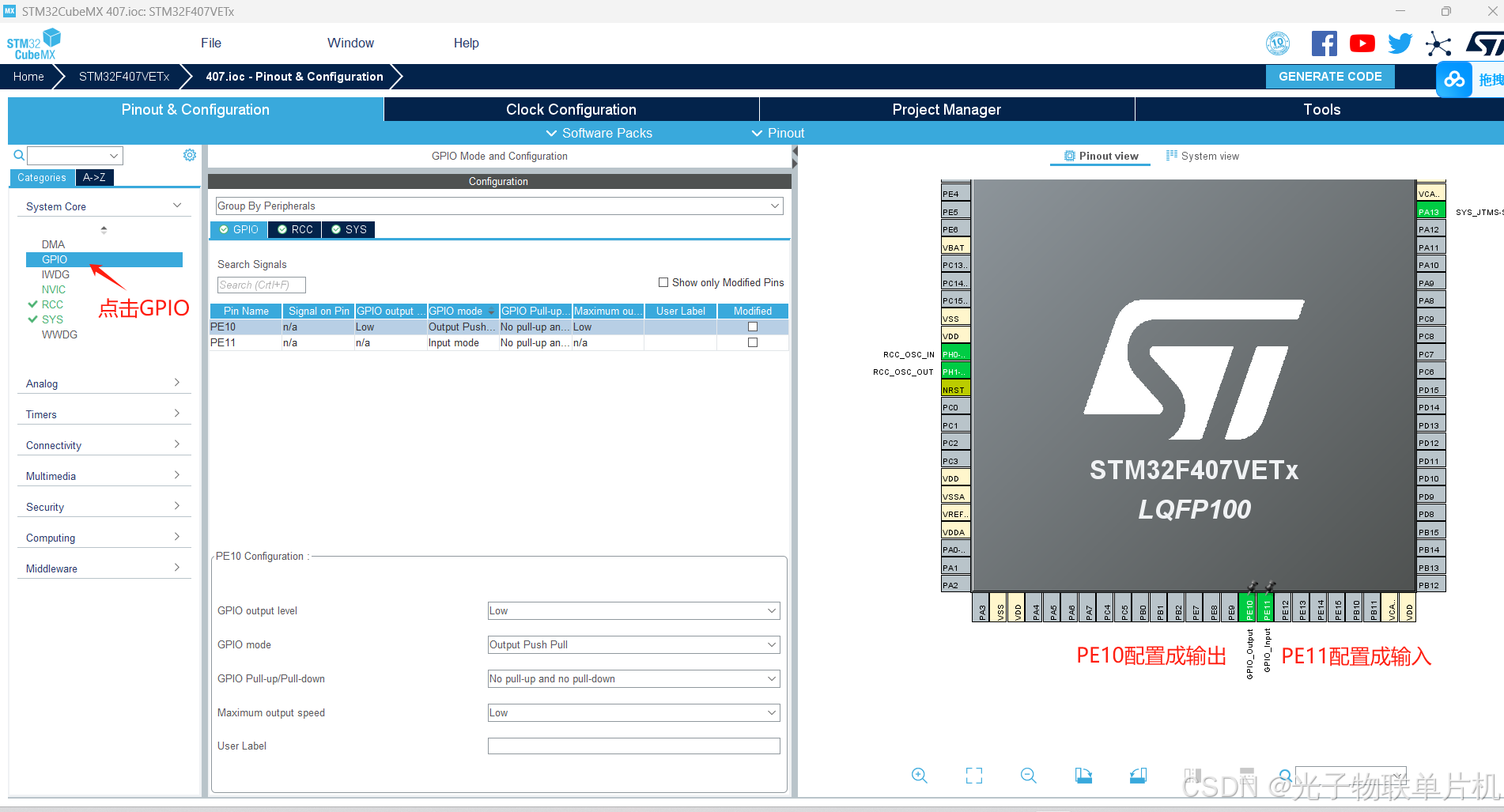Viewport: 1504px width, 812px height.
Task: Select the PH0 oscillator input pin
Action: [955, 354]
